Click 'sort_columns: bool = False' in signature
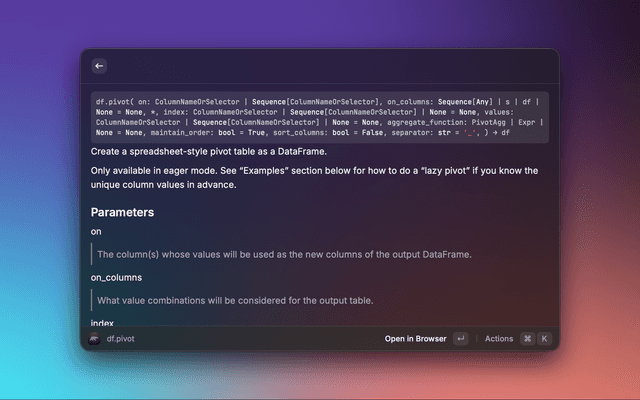Viewport: 640px width, 400px height. tap(303, 132)
